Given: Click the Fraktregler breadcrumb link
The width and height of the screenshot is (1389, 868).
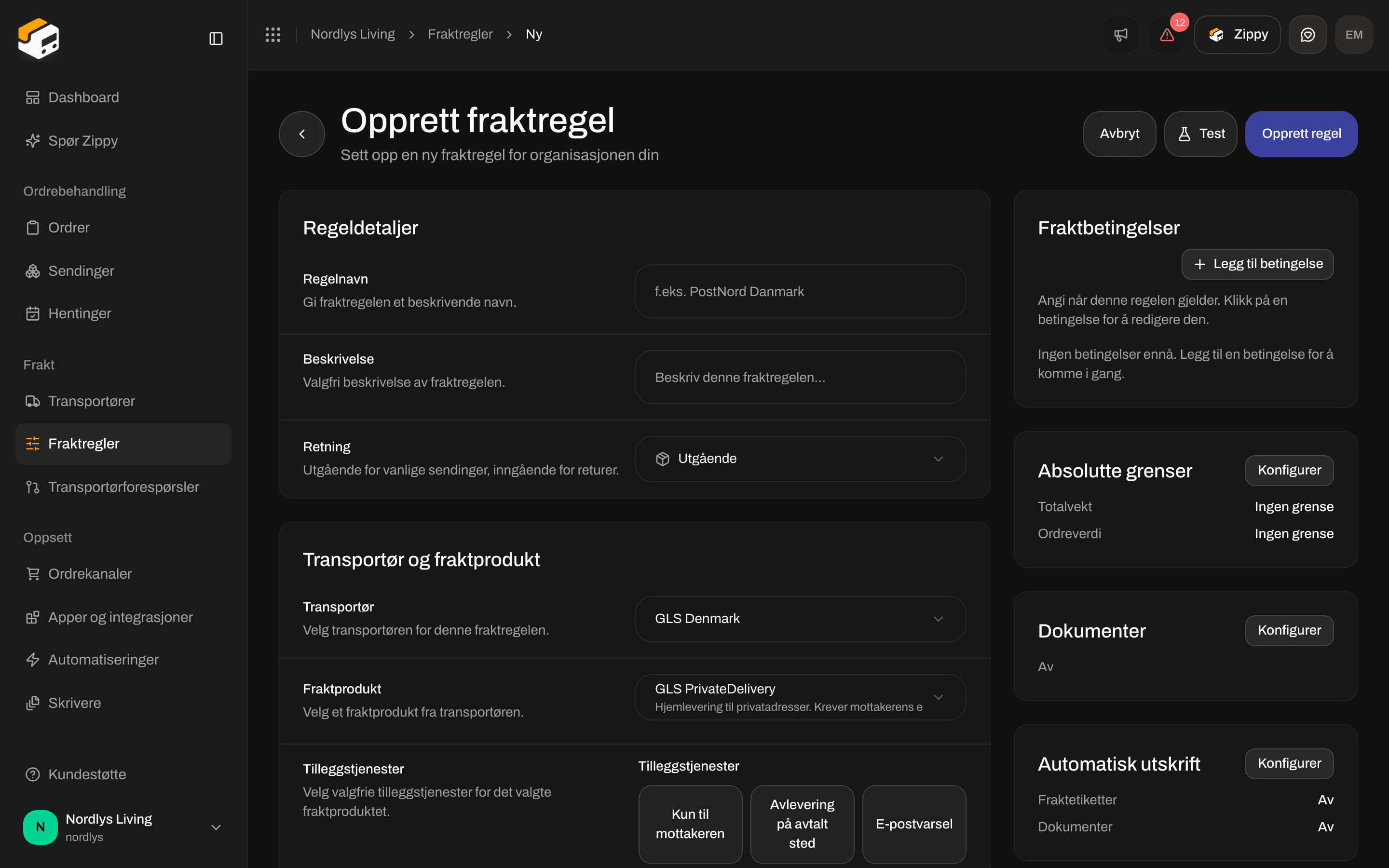Looking at the screenshot, I should click(x=460, y=34).
